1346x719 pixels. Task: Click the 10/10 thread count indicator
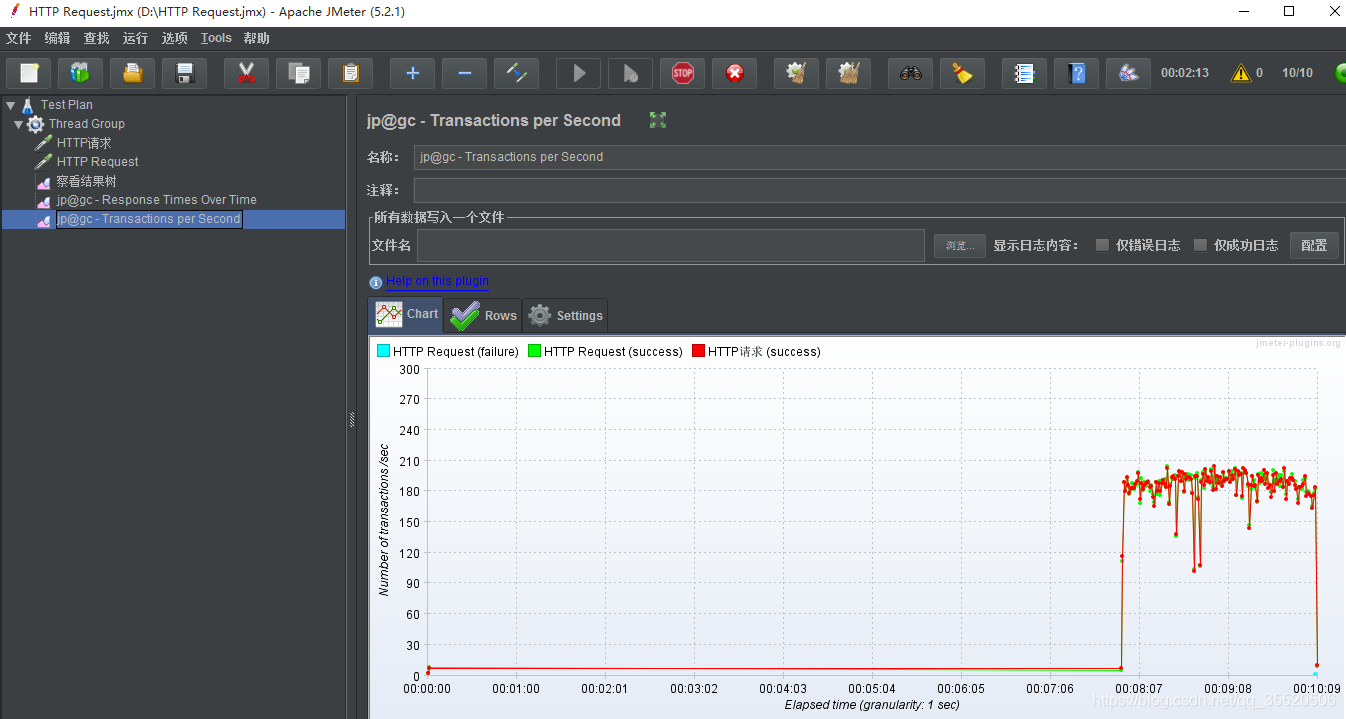1297,73
